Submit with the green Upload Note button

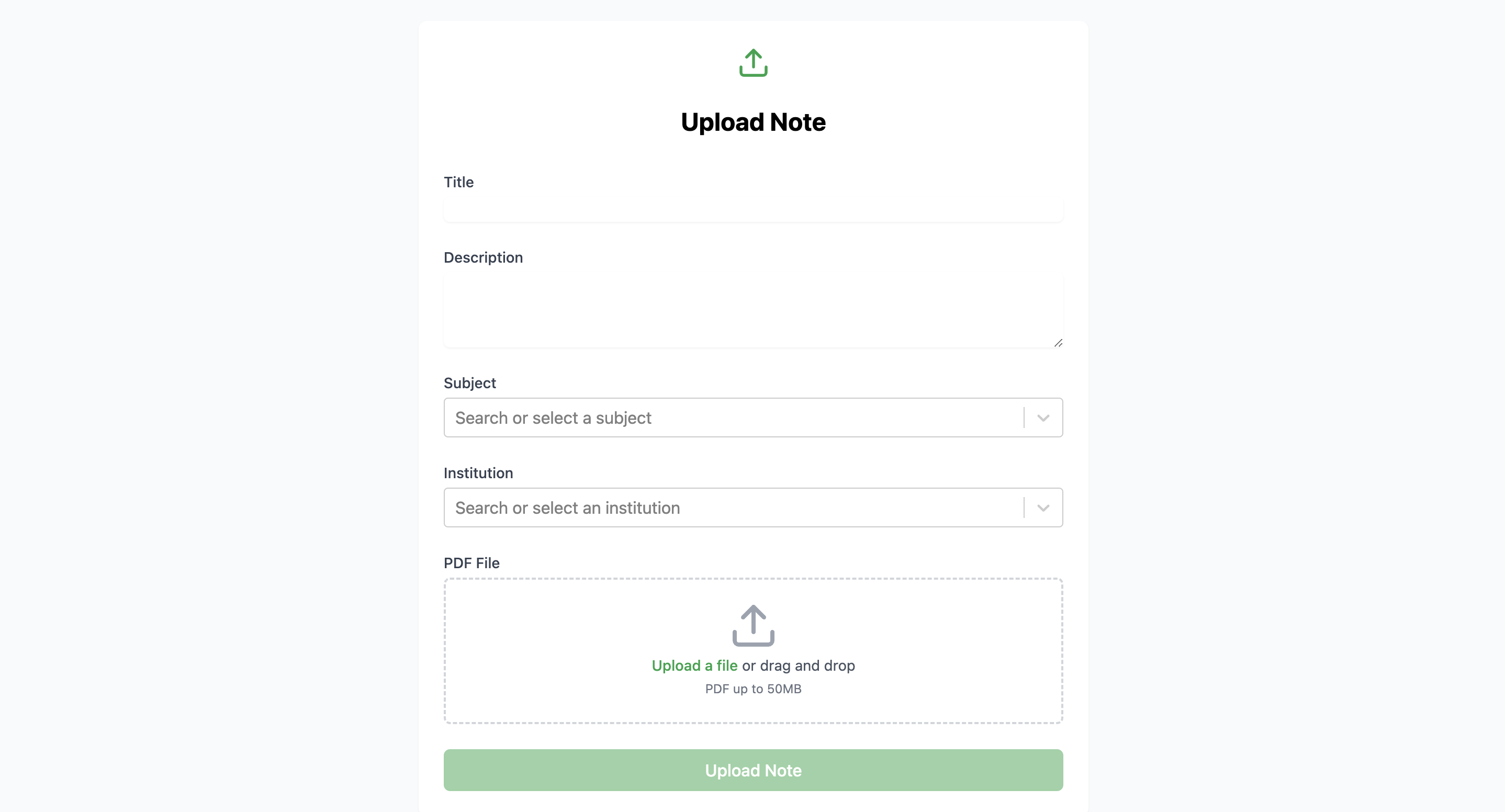[753, 770]
